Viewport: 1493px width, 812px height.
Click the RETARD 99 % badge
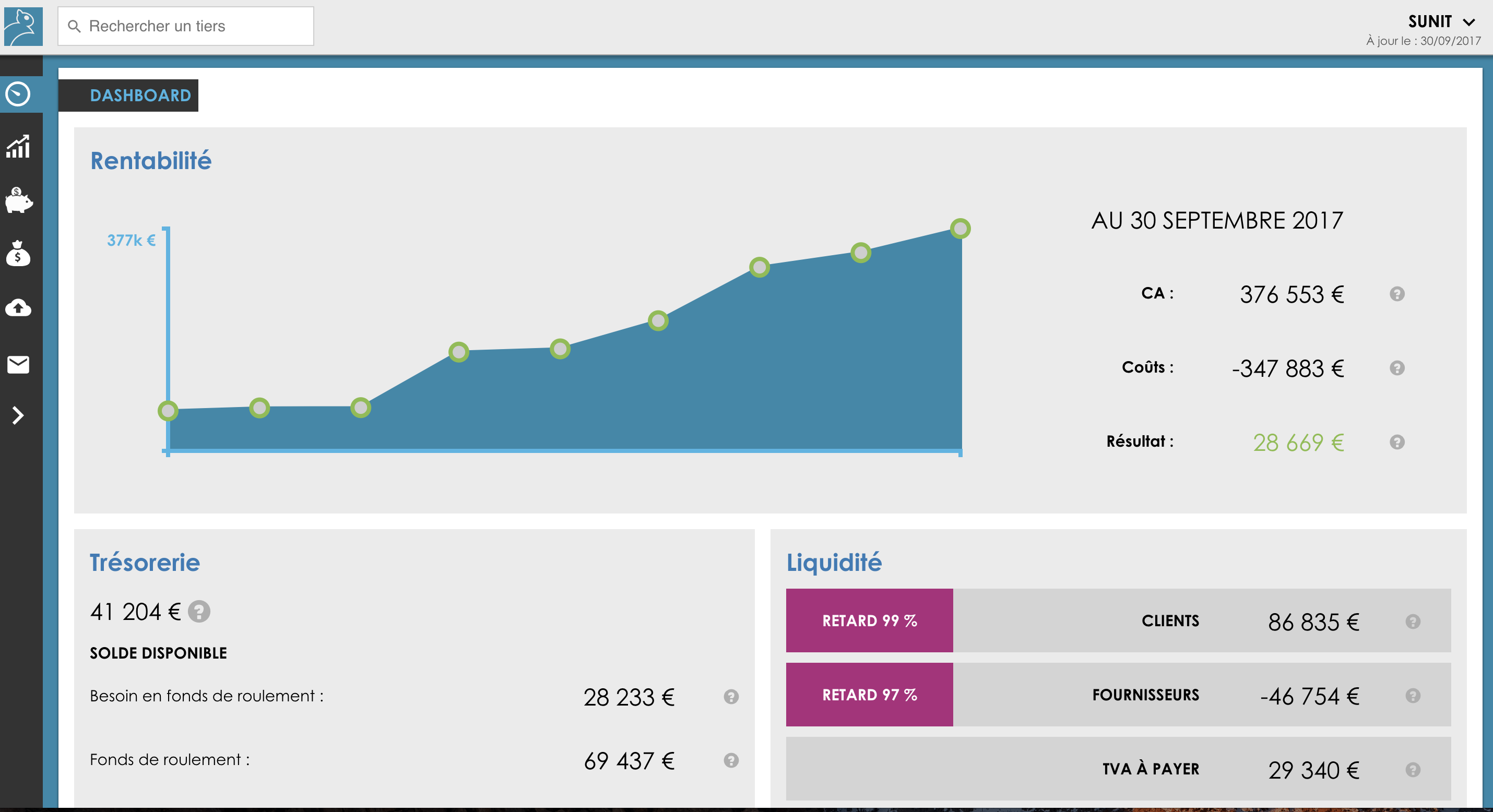pos(869,620)
